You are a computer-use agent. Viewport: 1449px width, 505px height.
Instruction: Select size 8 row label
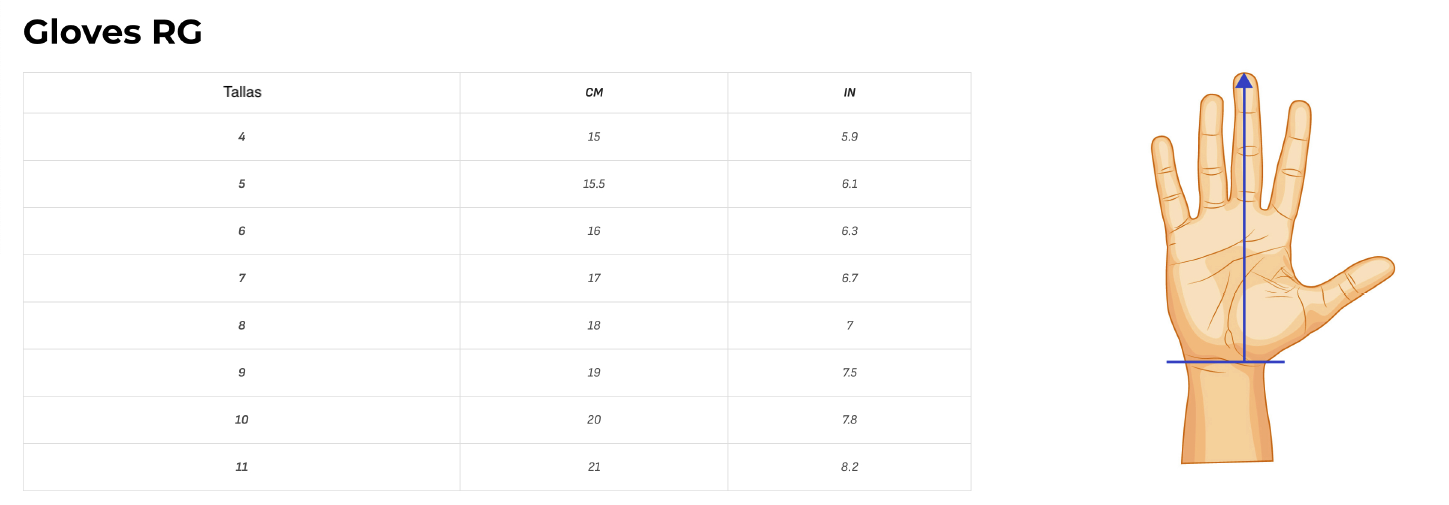point(242,325)
